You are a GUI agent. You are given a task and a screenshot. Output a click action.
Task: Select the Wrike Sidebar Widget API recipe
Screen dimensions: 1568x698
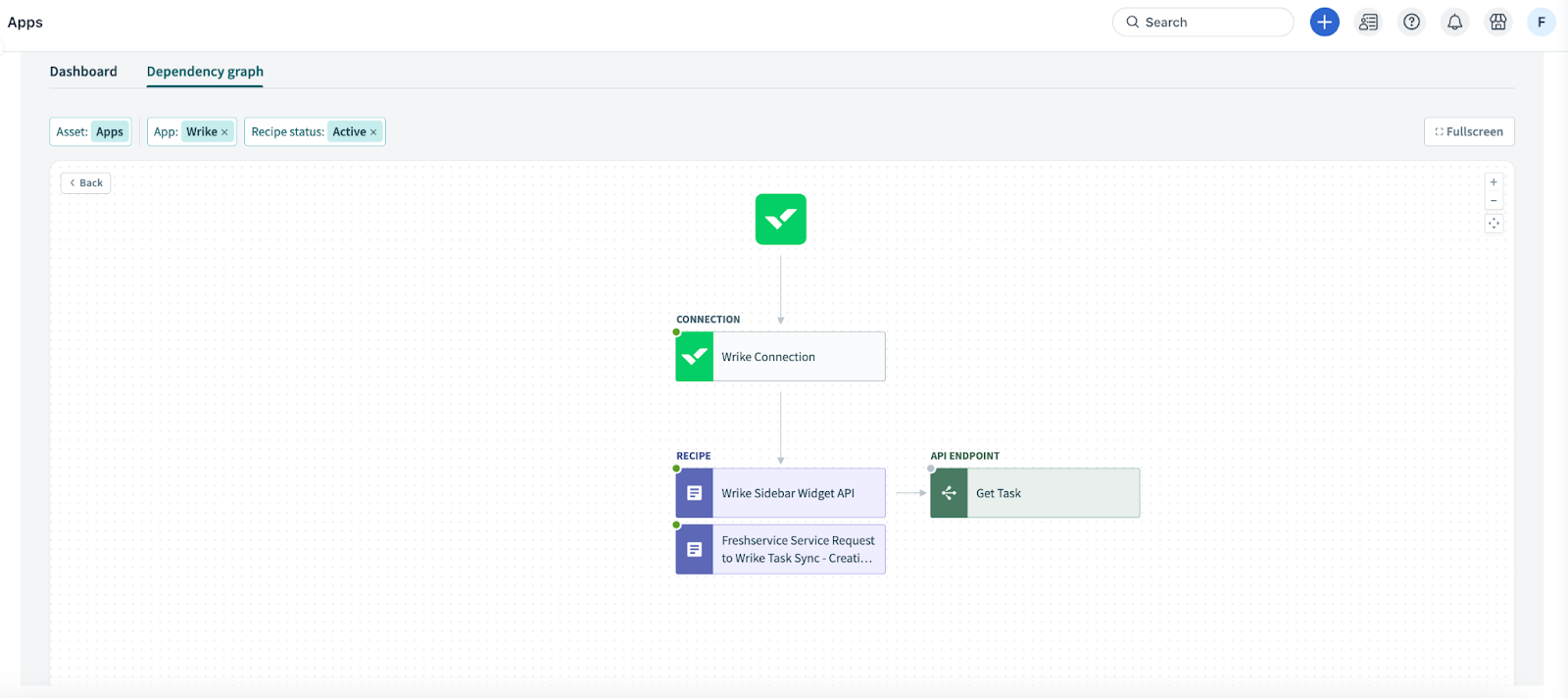click(780, 493)
